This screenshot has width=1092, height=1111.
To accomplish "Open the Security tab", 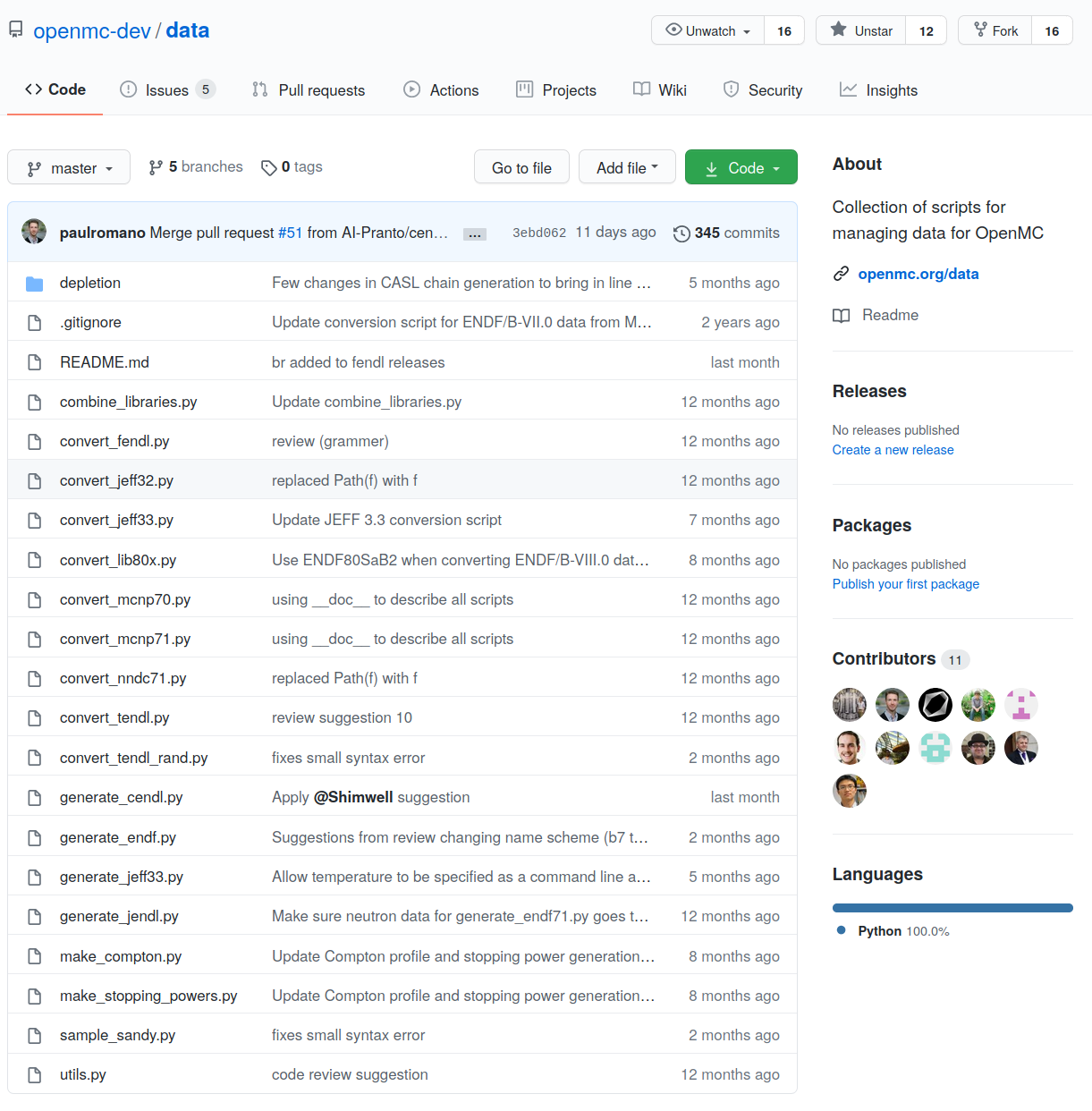I will [763, 89].
